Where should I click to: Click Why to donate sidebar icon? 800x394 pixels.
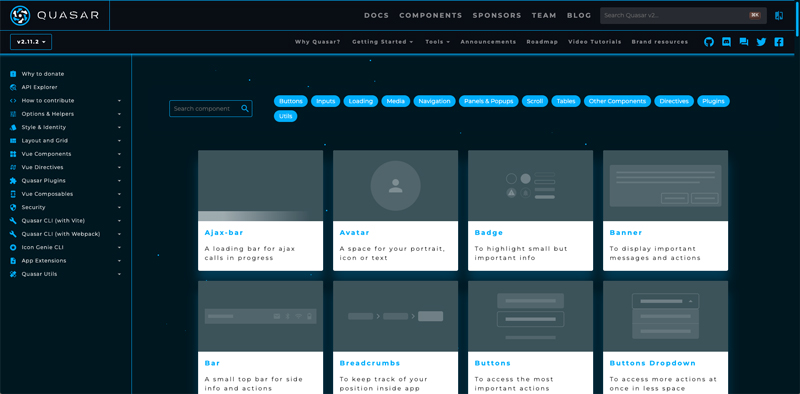click(x=13, y=74)
